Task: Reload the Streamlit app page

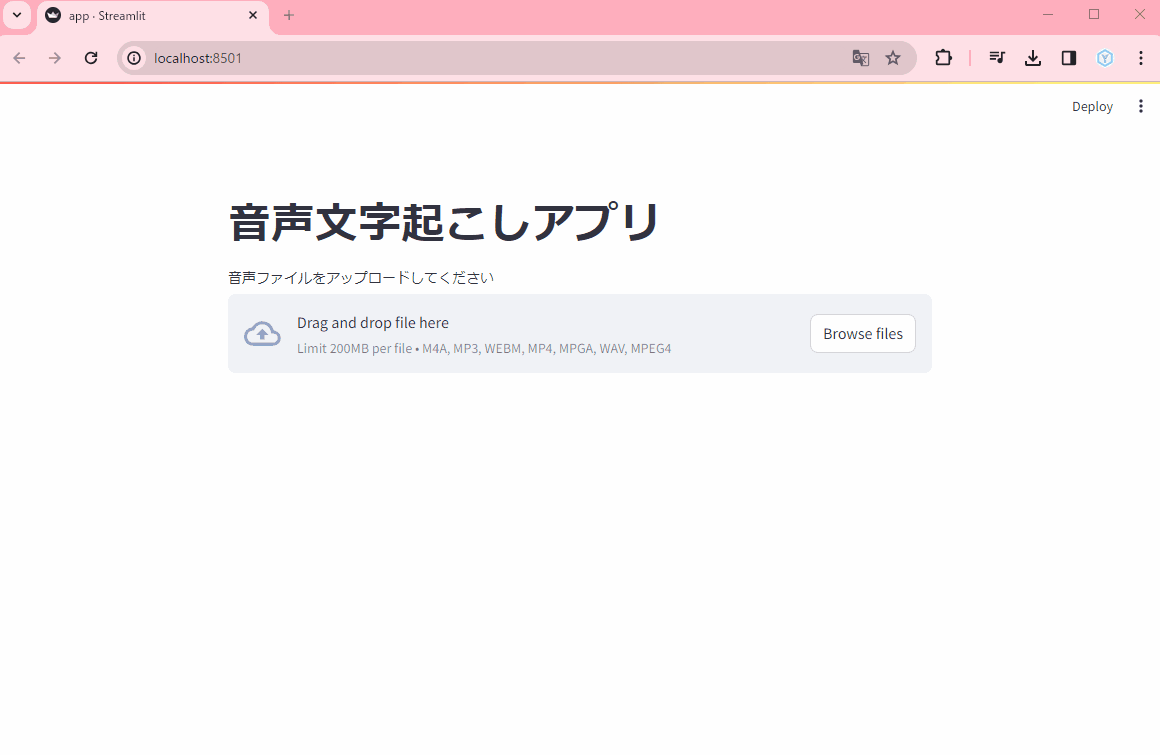Action: [x=90, y=58]
